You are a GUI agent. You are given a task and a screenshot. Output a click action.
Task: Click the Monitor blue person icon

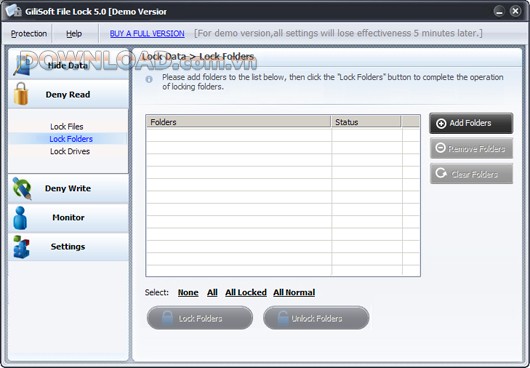click(20, 218)
